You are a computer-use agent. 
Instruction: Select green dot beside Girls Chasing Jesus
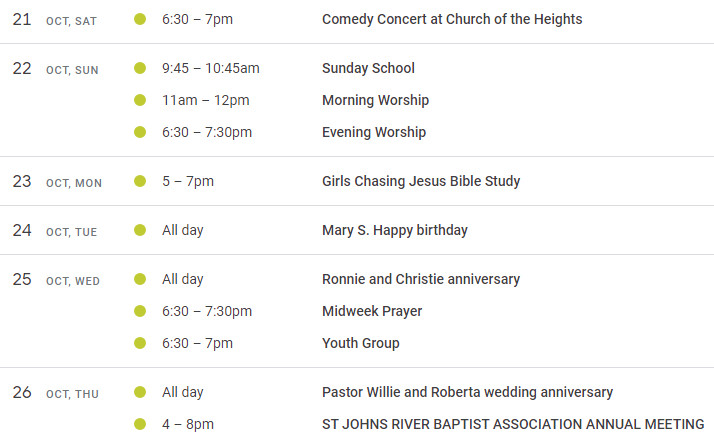[x=140, y=181]
